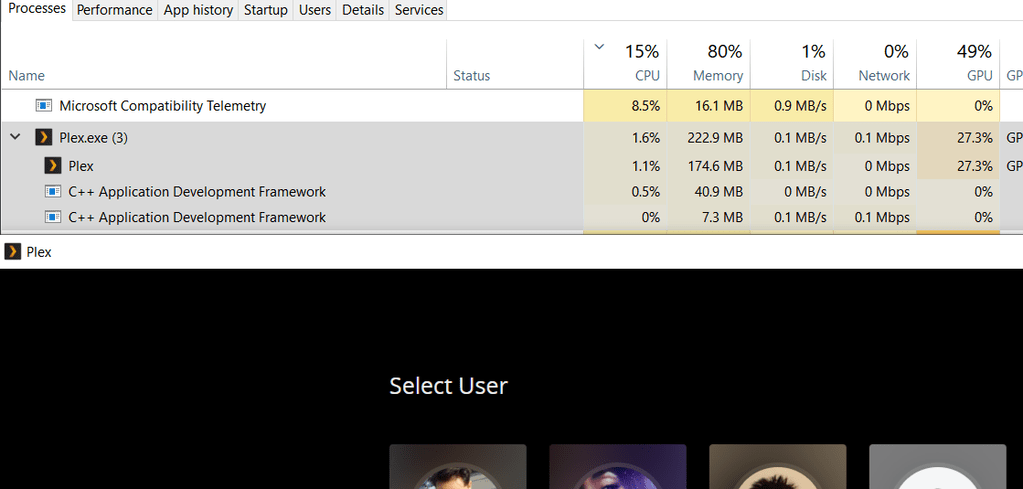Sort processes by the Network column
Screen dimensions: 1023x489
[875, 63]
